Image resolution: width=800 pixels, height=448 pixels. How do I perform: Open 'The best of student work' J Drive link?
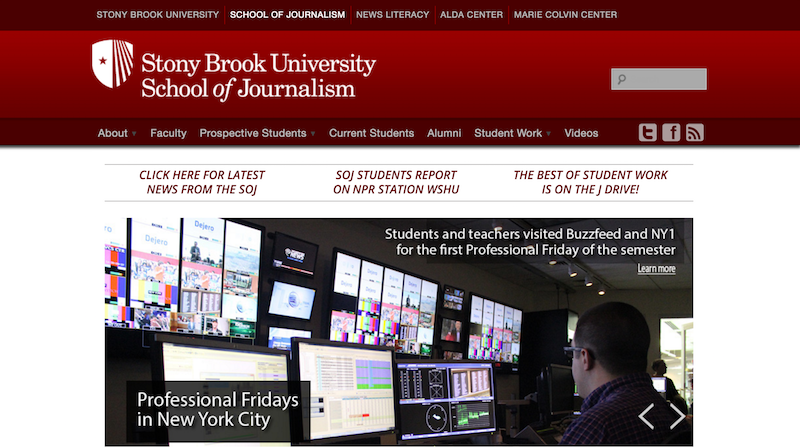point(590,182)
